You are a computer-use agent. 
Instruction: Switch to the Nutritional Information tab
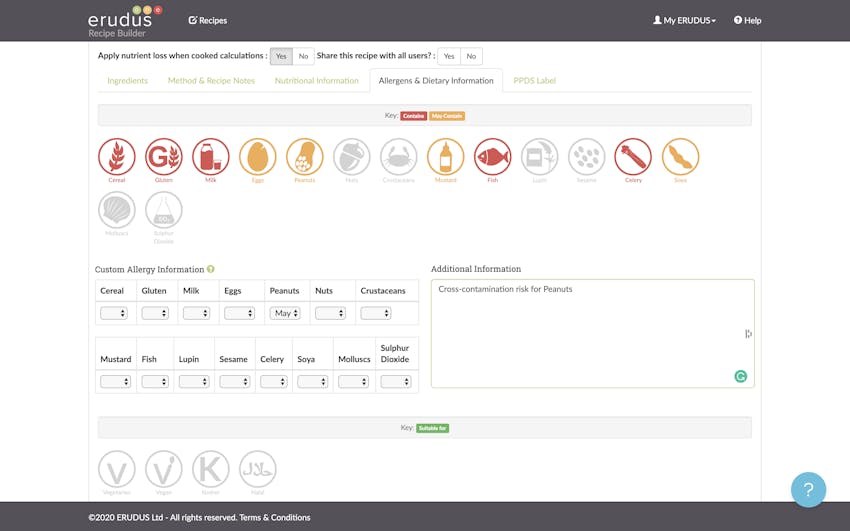[x=317, y=81]
